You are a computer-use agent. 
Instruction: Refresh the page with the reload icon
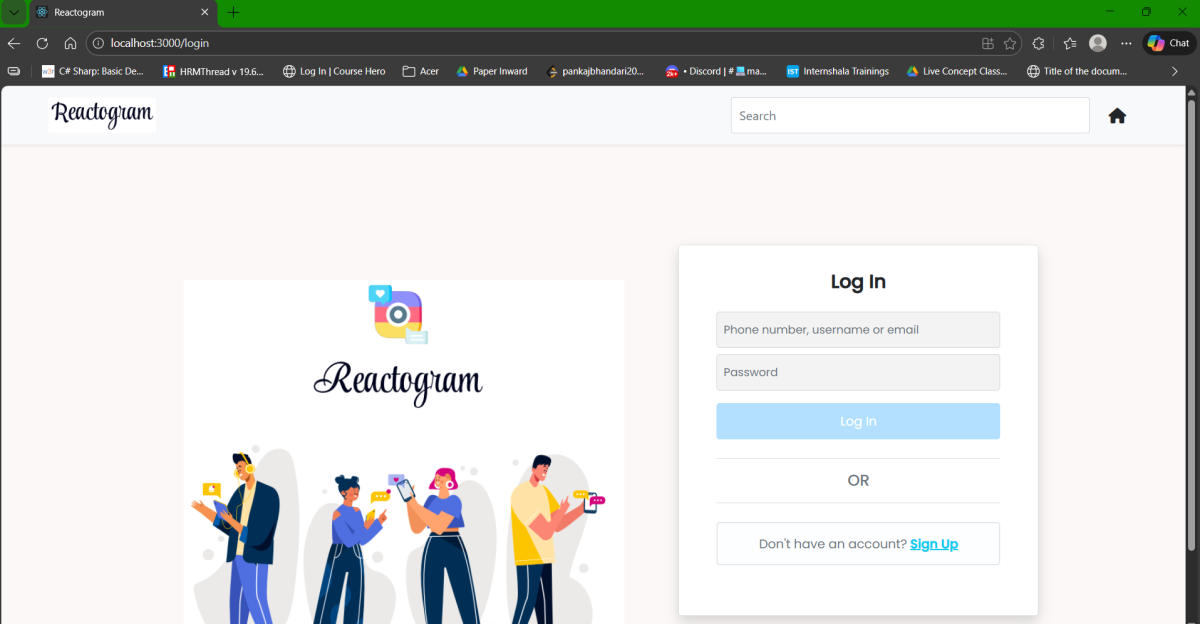click(x=42, y=43)
